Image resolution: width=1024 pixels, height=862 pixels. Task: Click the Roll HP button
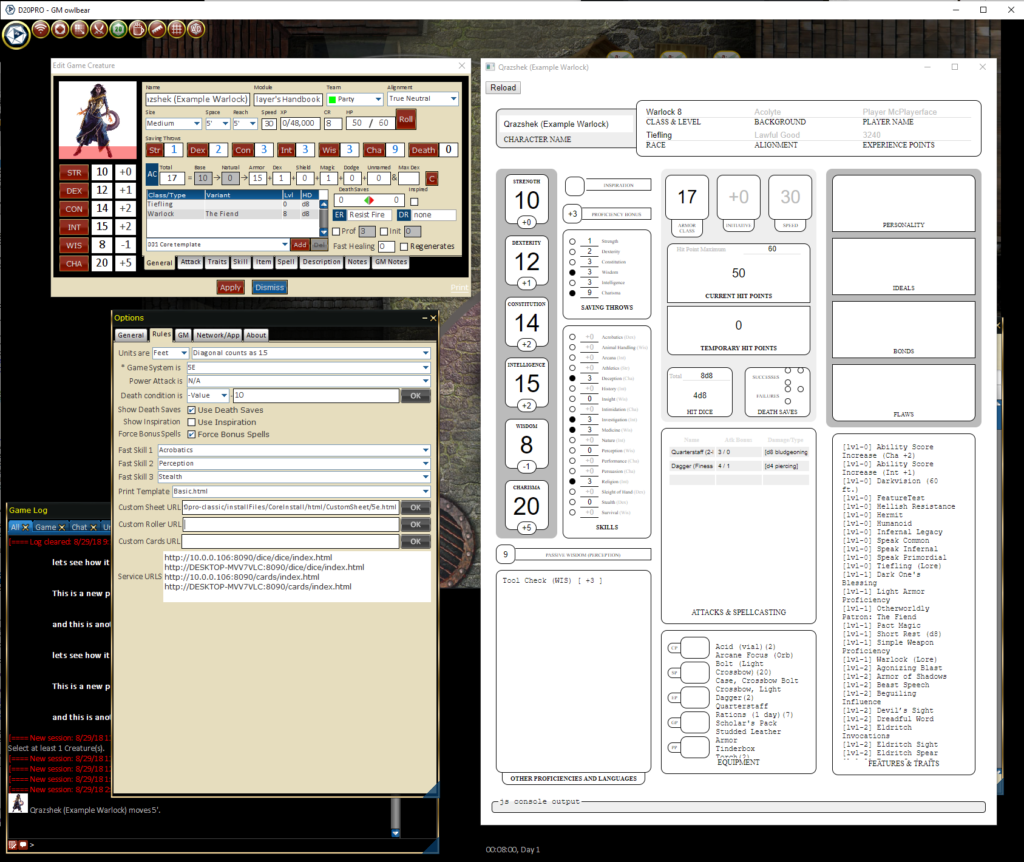[x=406, y=120]
